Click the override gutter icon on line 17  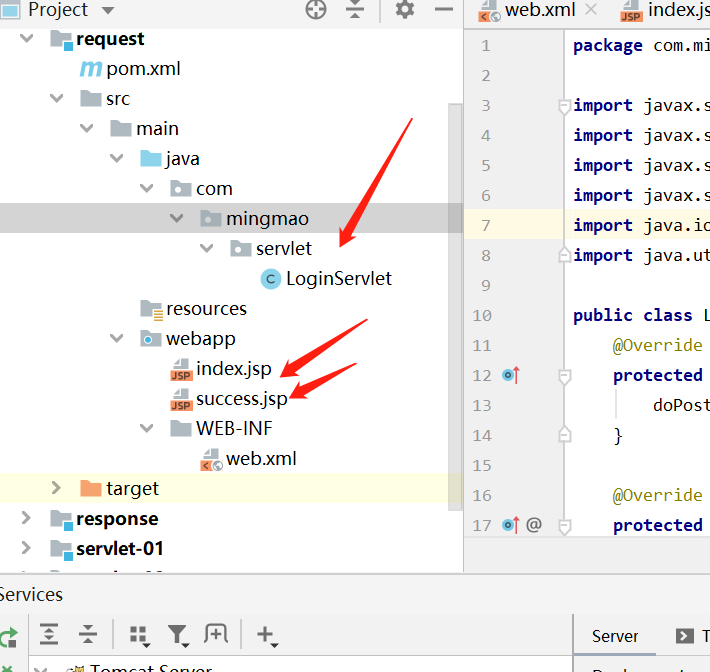tap(511, 525)
